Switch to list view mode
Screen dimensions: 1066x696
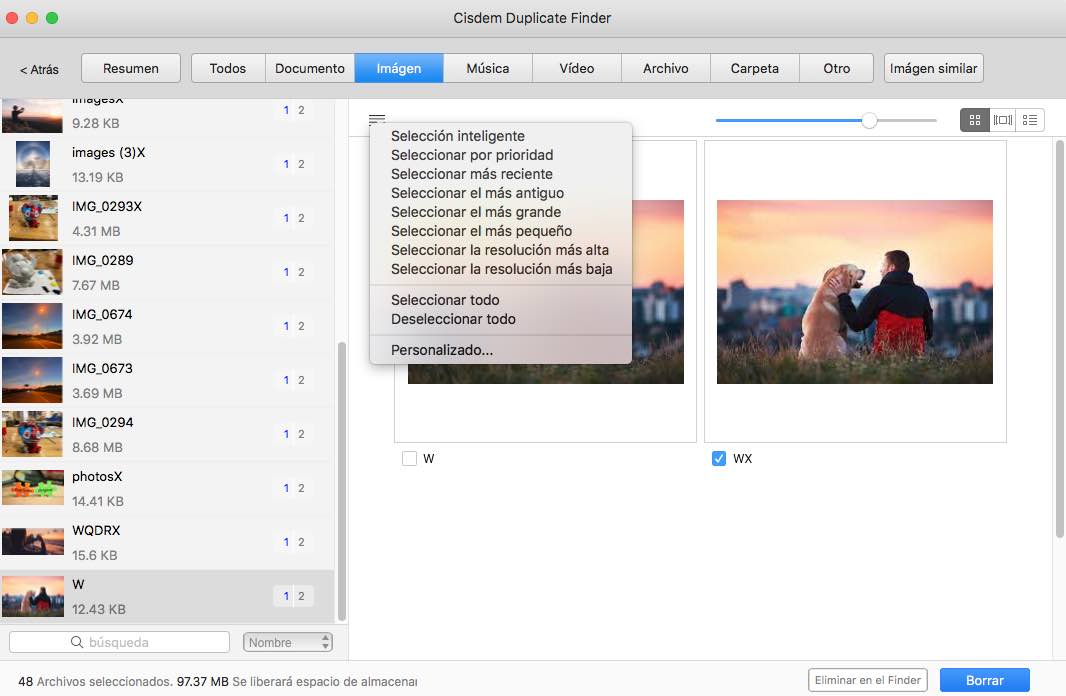[1030, 120]
